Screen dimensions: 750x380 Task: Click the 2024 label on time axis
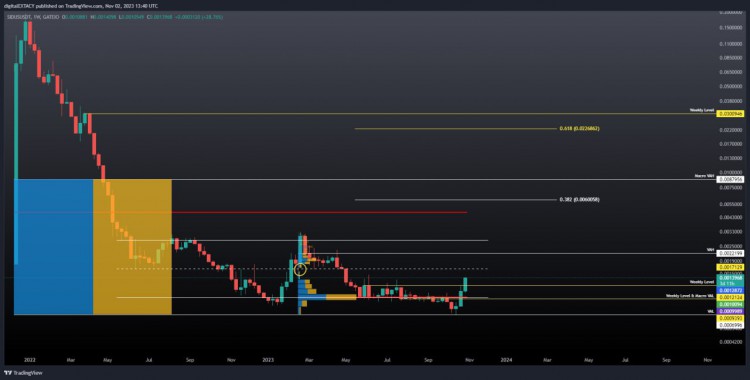(x=506, y=359)
